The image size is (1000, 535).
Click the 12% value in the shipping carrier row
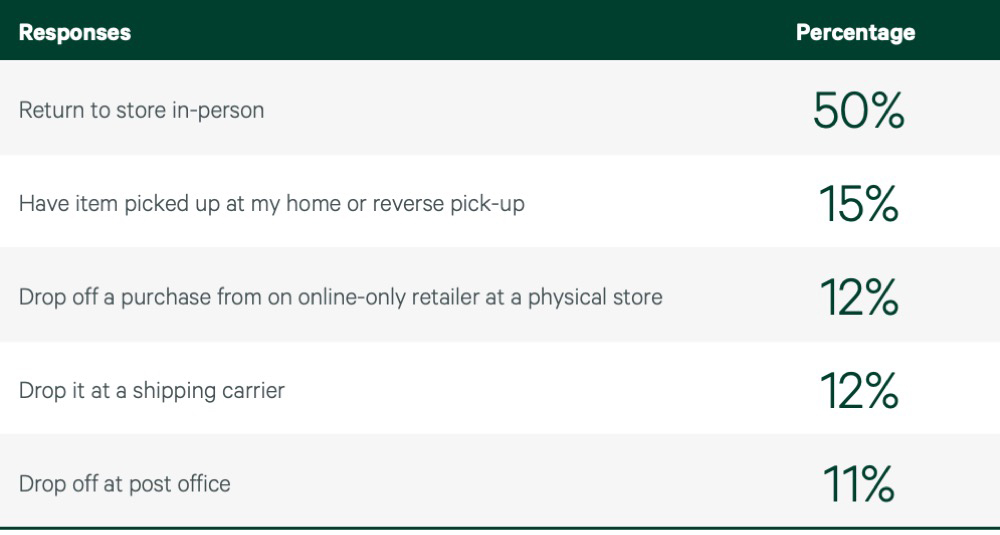coord(858,390)
